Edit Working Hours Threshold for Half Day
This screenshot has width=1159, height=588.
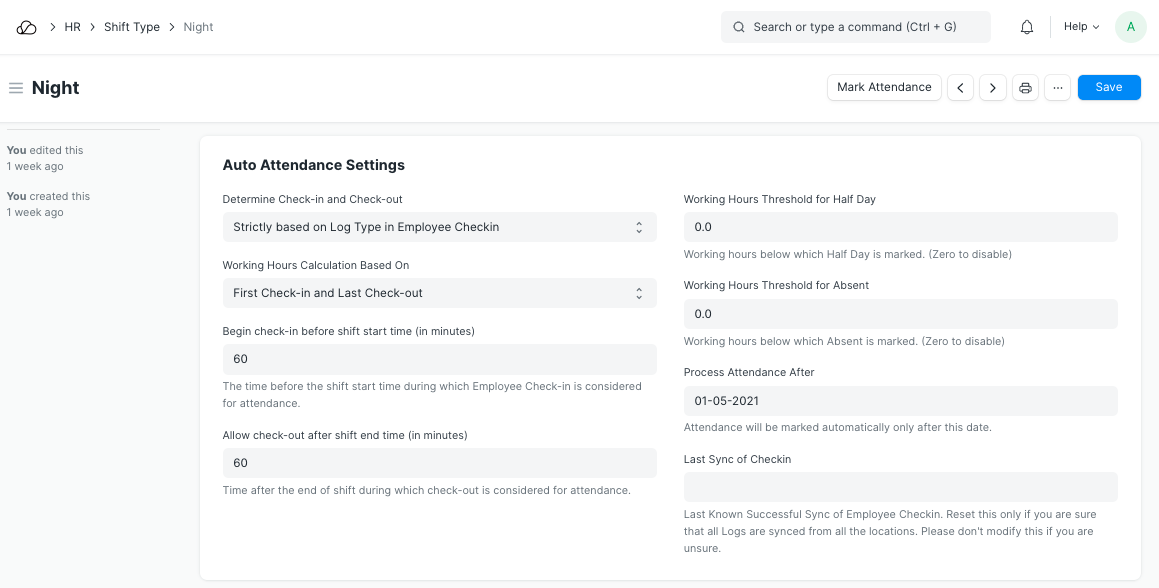click(900, 227)
